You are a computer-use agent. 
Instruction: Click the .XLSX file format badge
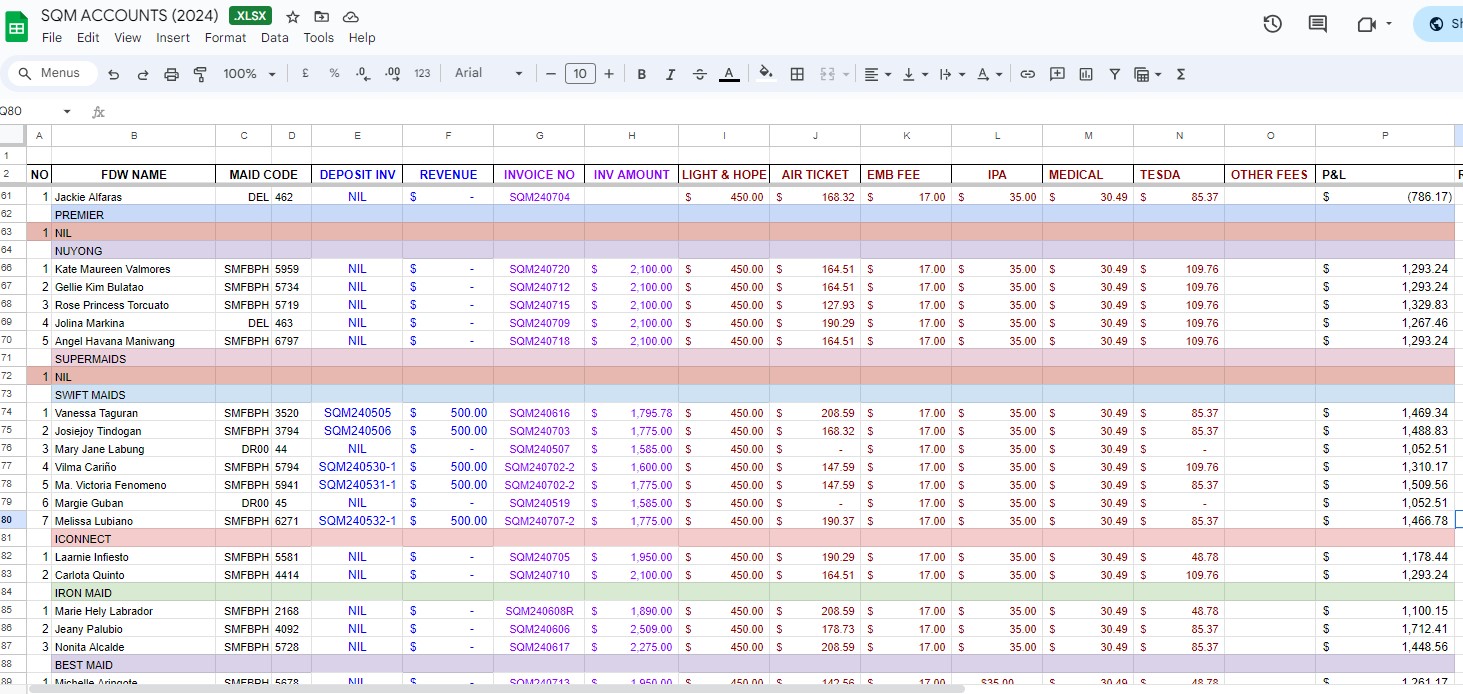(250, 16)
